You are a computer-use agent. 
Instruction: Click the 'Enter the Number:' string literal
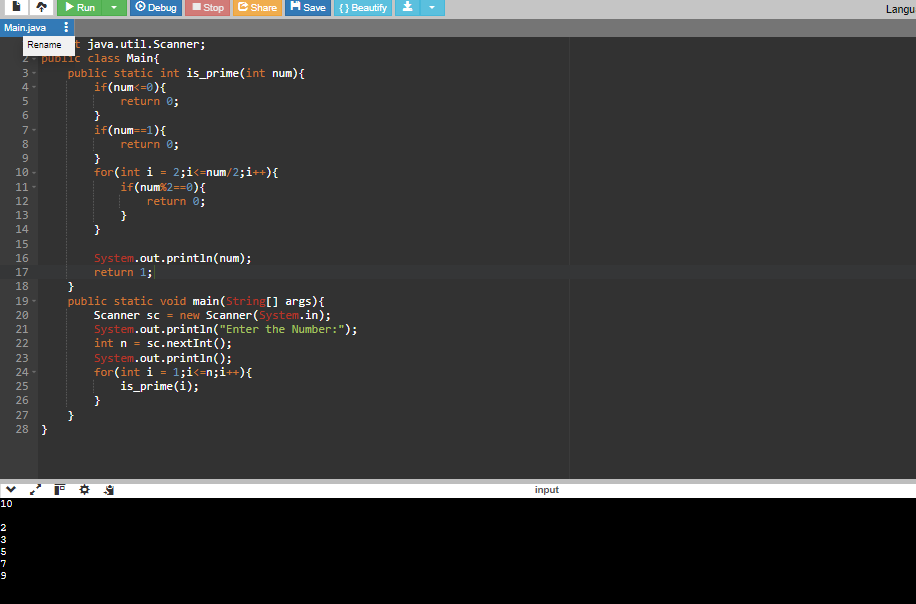pyautogui.click(x=282, y=329)
